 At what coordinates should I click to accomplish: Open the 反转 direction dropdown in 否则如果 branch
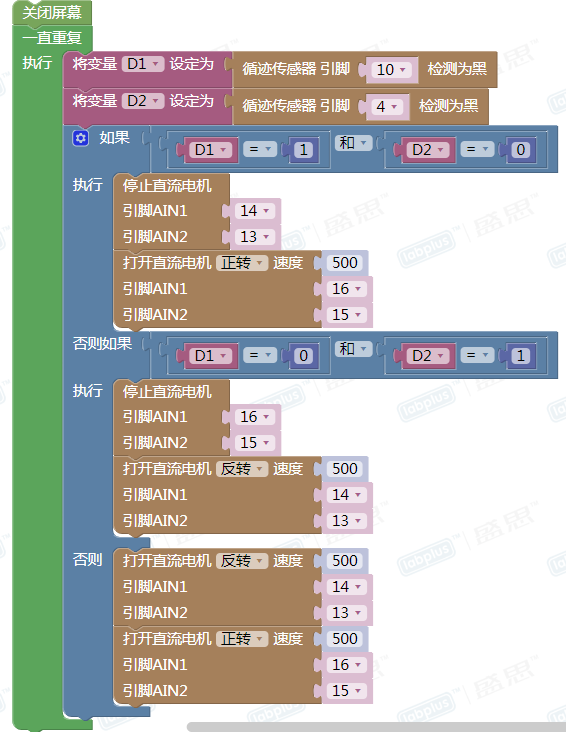[242, 469]
